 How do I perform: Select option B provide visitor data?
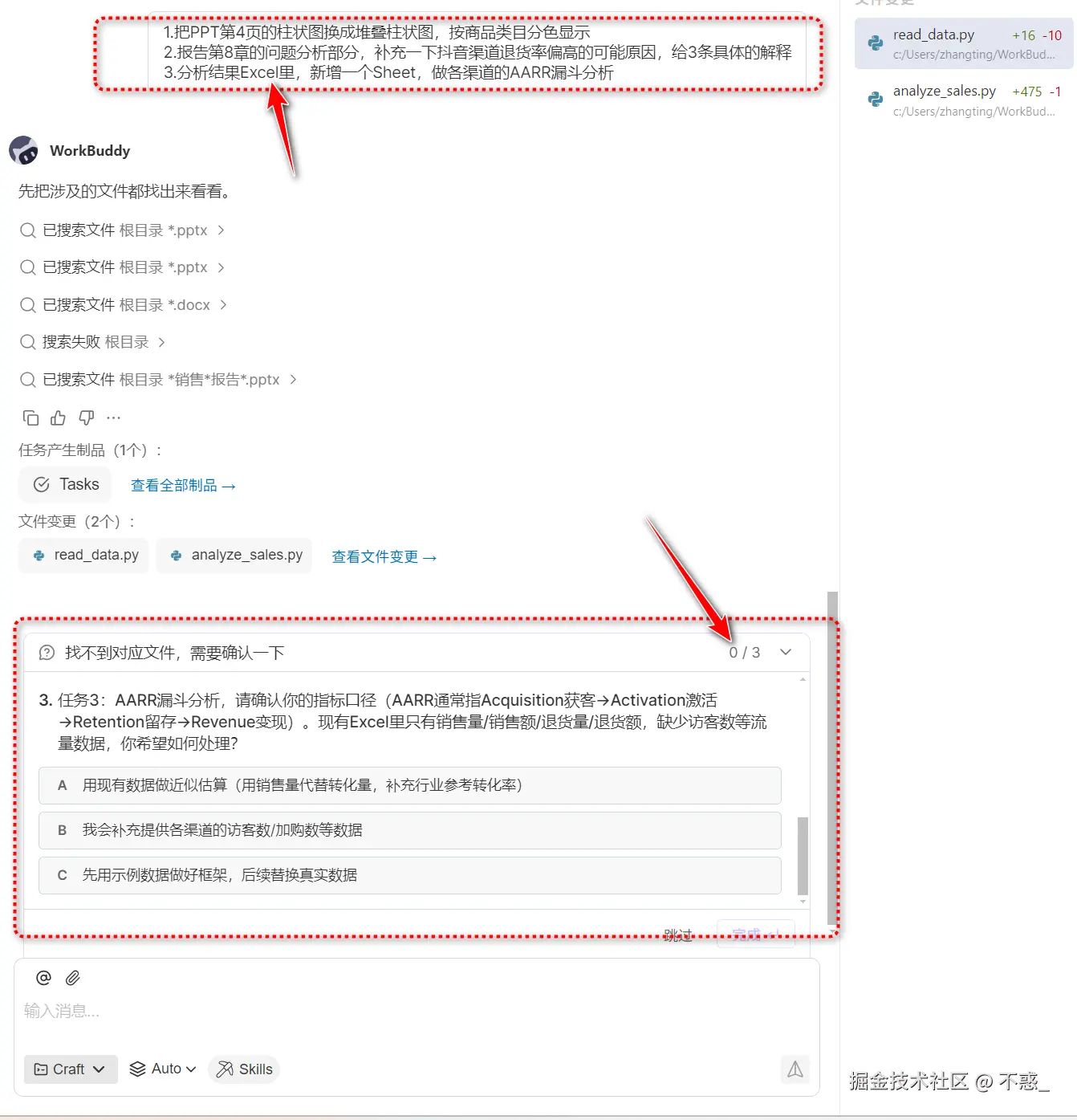point(409,830)
